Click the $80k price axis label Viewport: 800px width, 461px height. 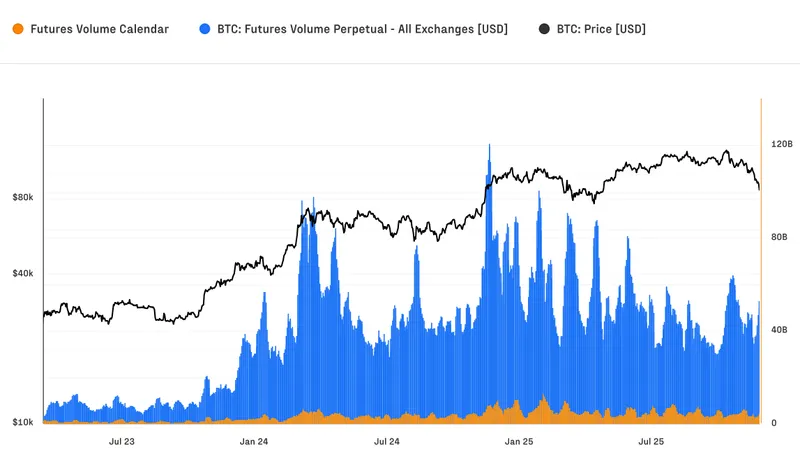point(22,197)
